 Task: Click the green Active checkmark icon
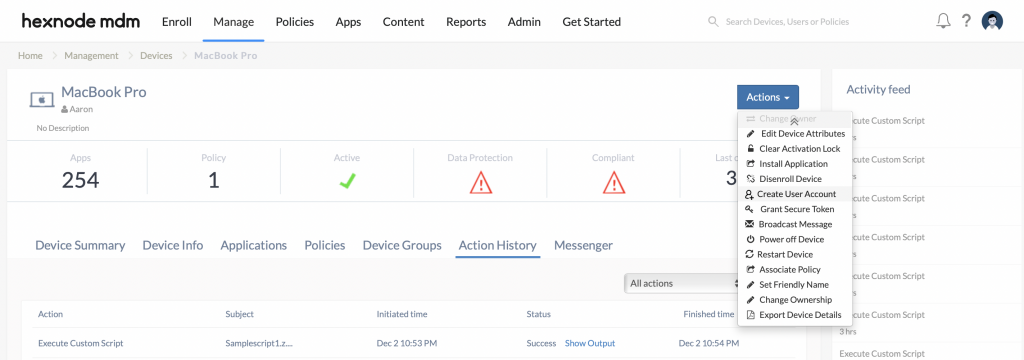pyautogui.click(x=347, y=181)
